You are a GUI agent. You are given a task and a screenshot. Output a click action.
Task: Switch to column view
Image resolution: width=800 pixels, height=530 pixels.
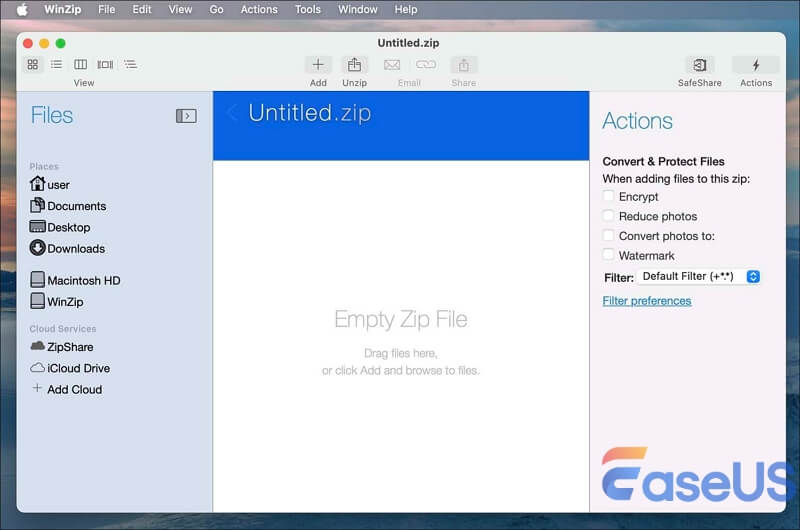[x=80, y=64]
